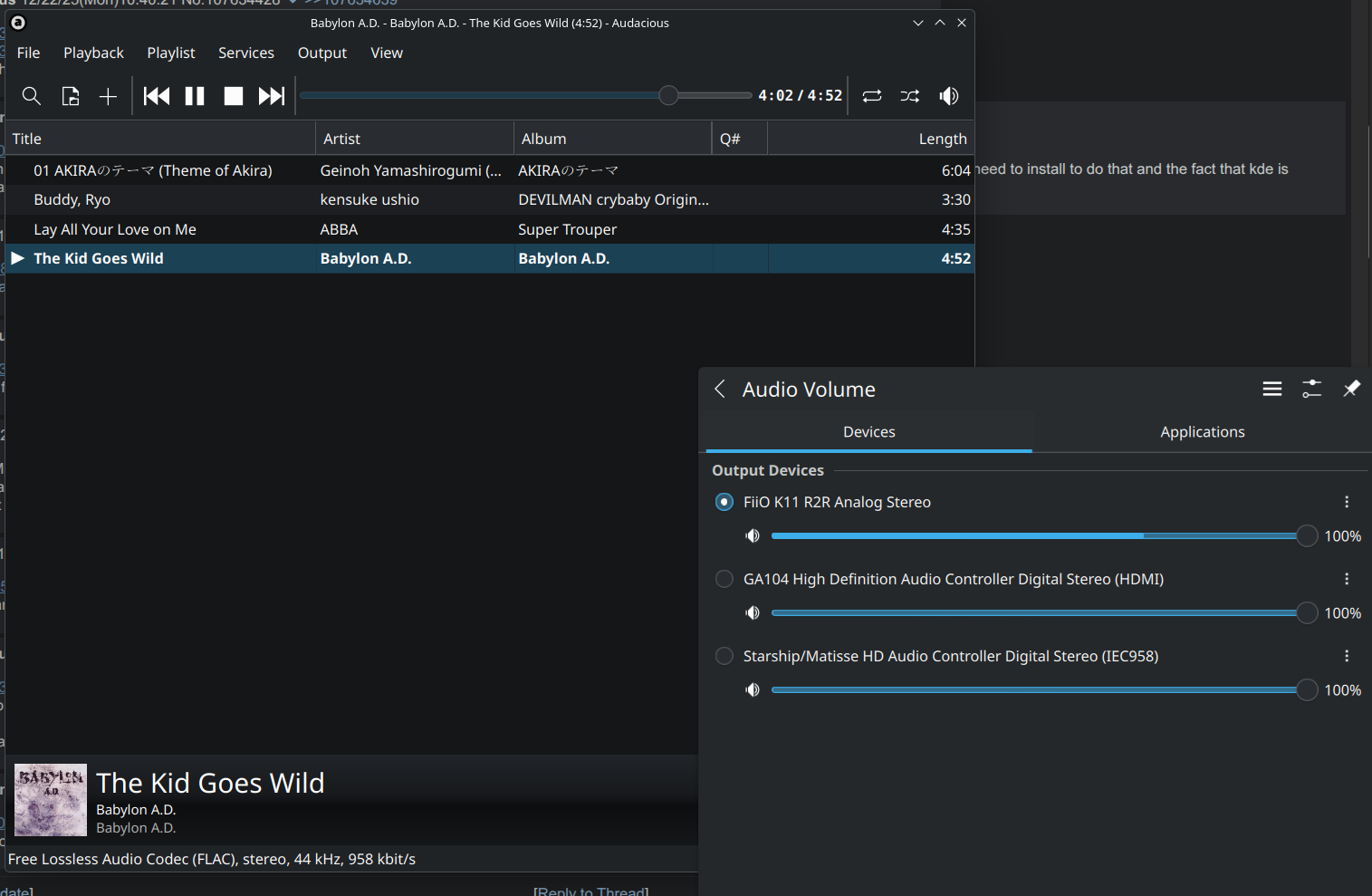Click the Audacious window menu icon in titlebar
The height and width of the screenshot is (896, 1372).
click(x=18, y=23)
